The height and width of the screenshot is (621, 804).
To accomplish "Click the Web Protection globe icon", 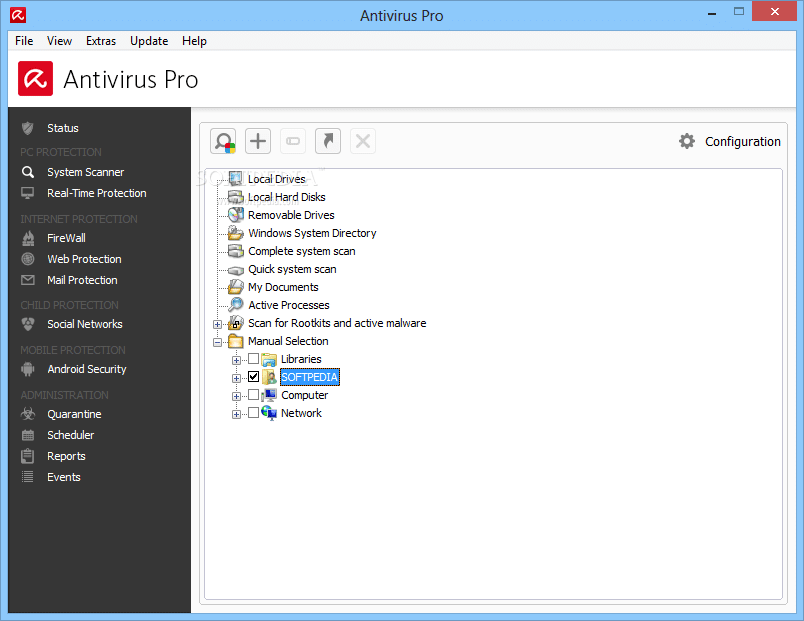I will click(28, 259).
